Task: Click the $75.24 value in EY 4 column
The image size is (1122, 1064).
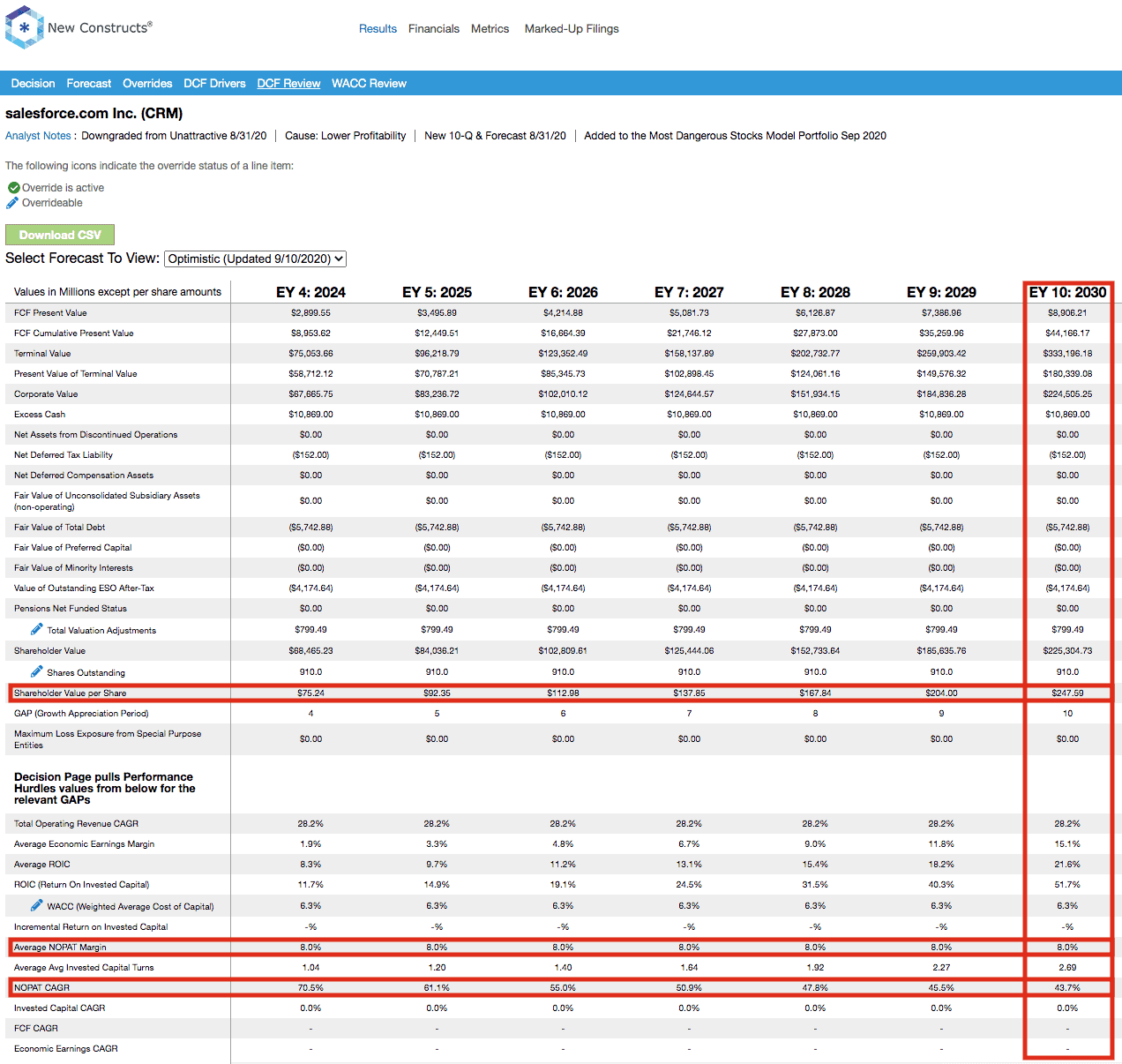Action: 310,693
